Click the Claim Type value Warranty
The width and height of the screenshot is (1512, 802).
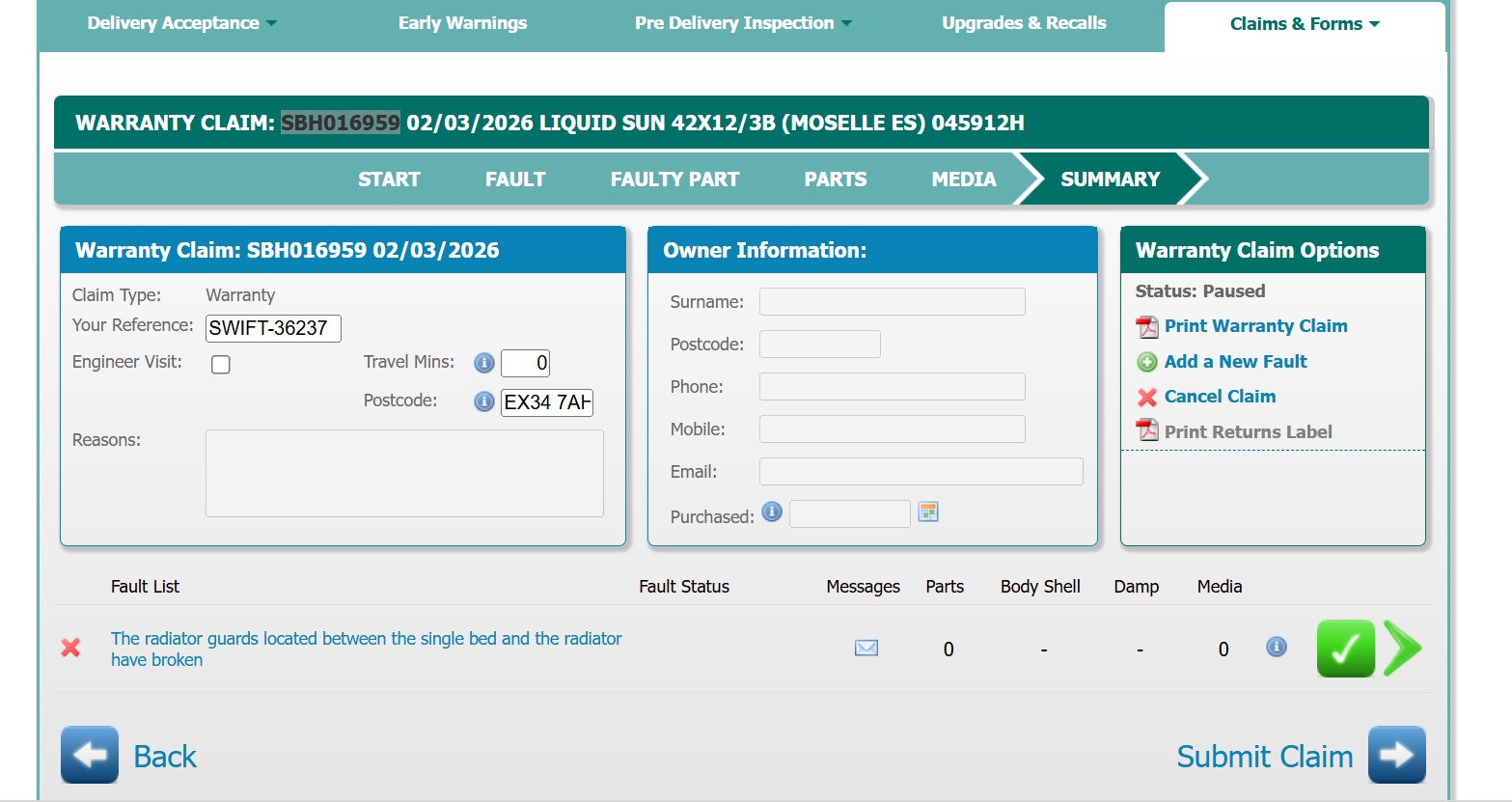point(240,295)
